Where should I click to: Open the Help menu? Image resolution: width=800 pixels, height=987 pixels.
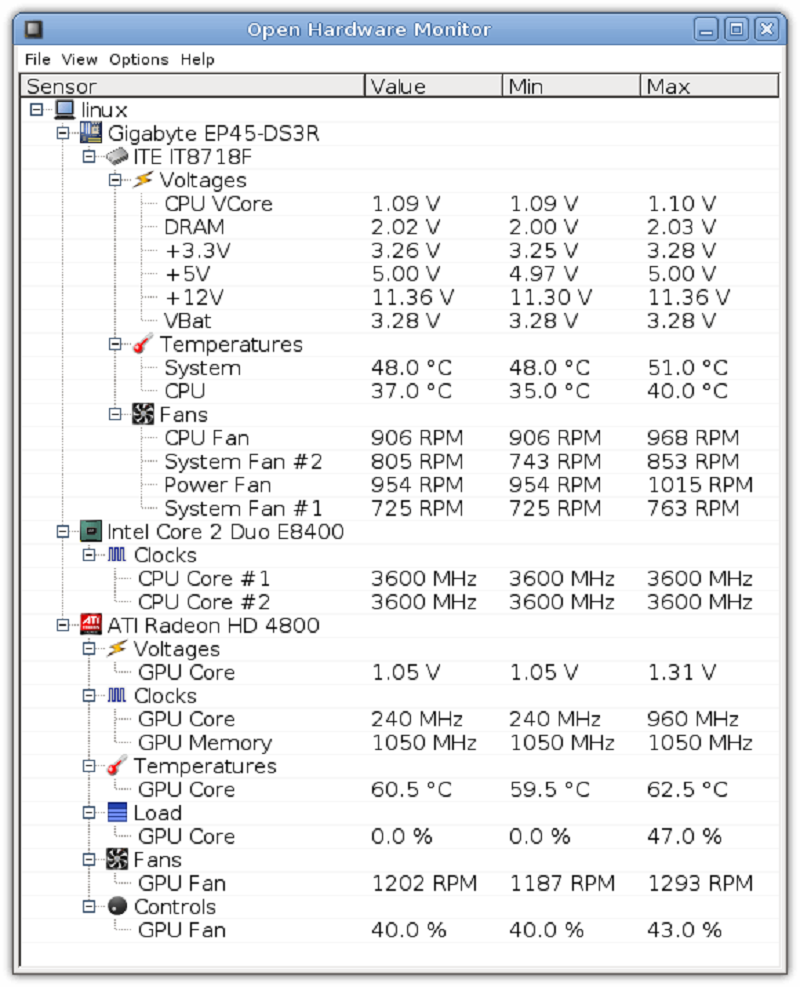coord(198,59)
